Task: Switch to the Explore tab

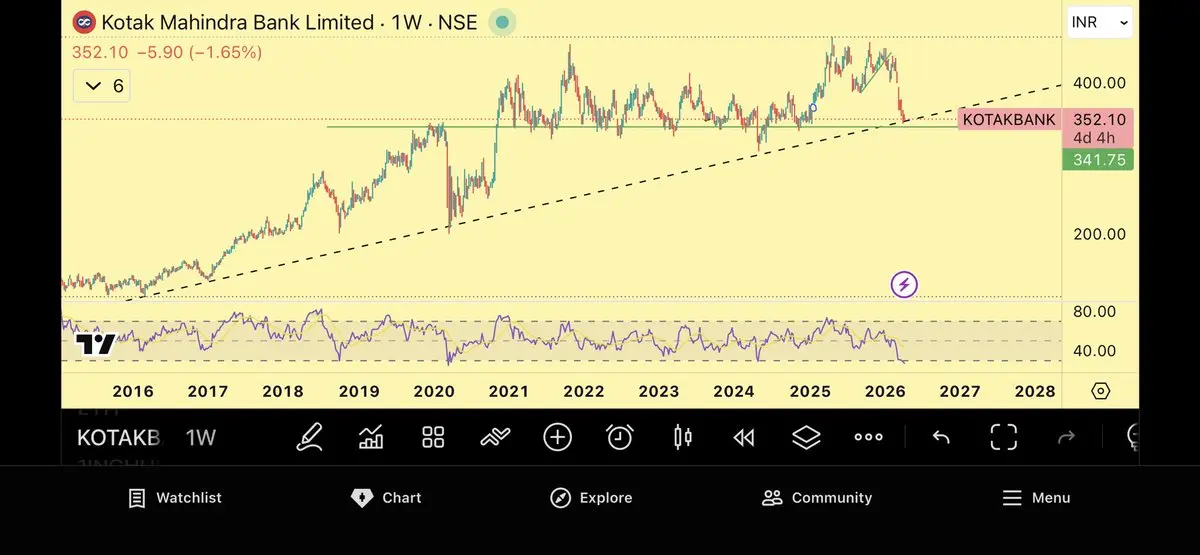Action: (x=591, y=498)
